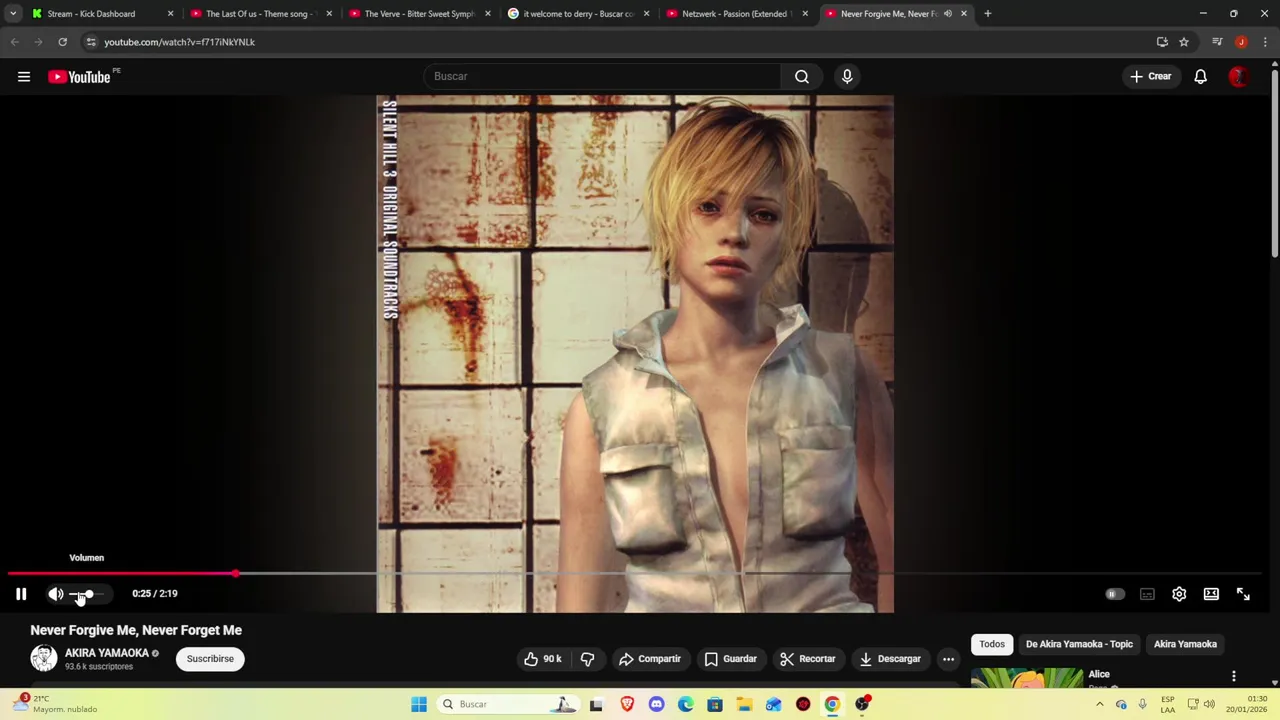Click the Buscar search field on YouTube

click(x=602, y=76)
